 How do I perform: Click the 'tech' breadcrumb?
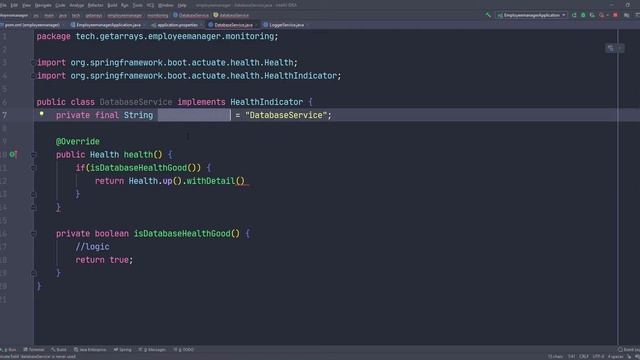tap(76, 16)
